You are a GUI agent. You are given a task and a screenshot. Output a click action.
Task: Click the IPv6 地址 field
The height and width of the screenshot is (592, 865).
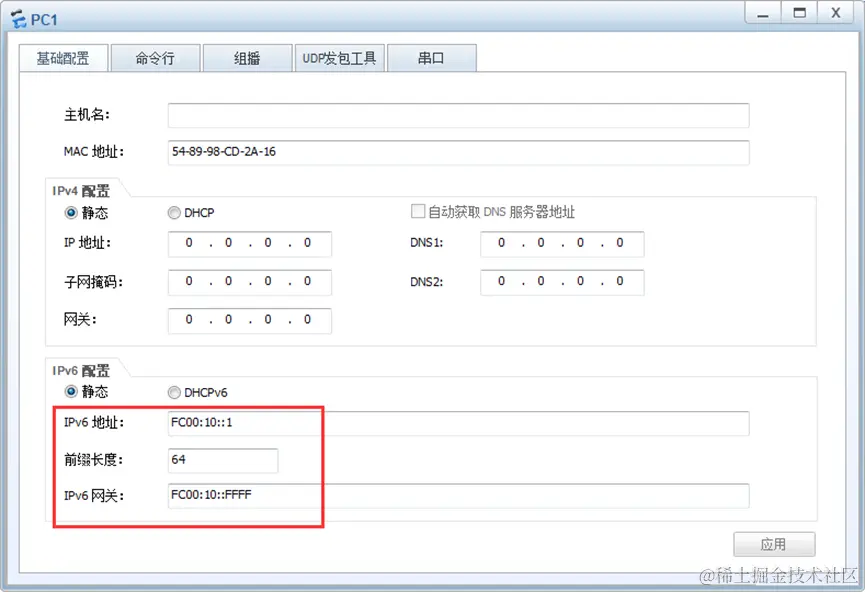[x=458, y=423]
